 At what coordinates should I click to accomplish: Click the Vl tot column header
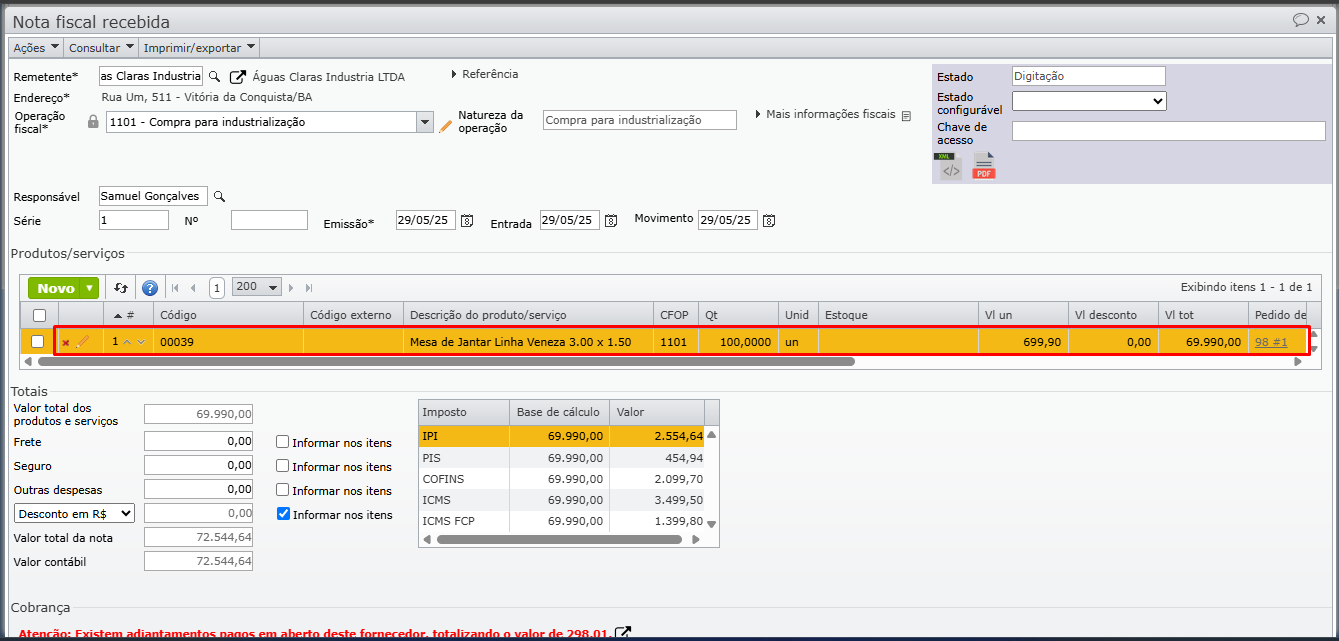[x=1203, y=315]
